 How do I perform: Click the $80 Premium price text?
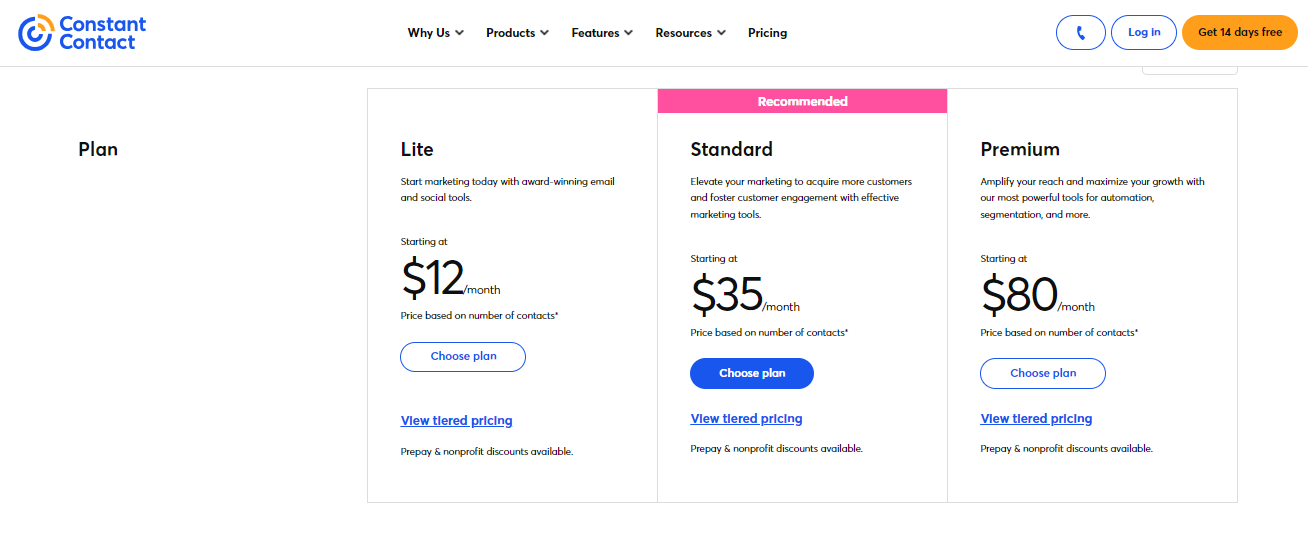(x=1018, y=296)
